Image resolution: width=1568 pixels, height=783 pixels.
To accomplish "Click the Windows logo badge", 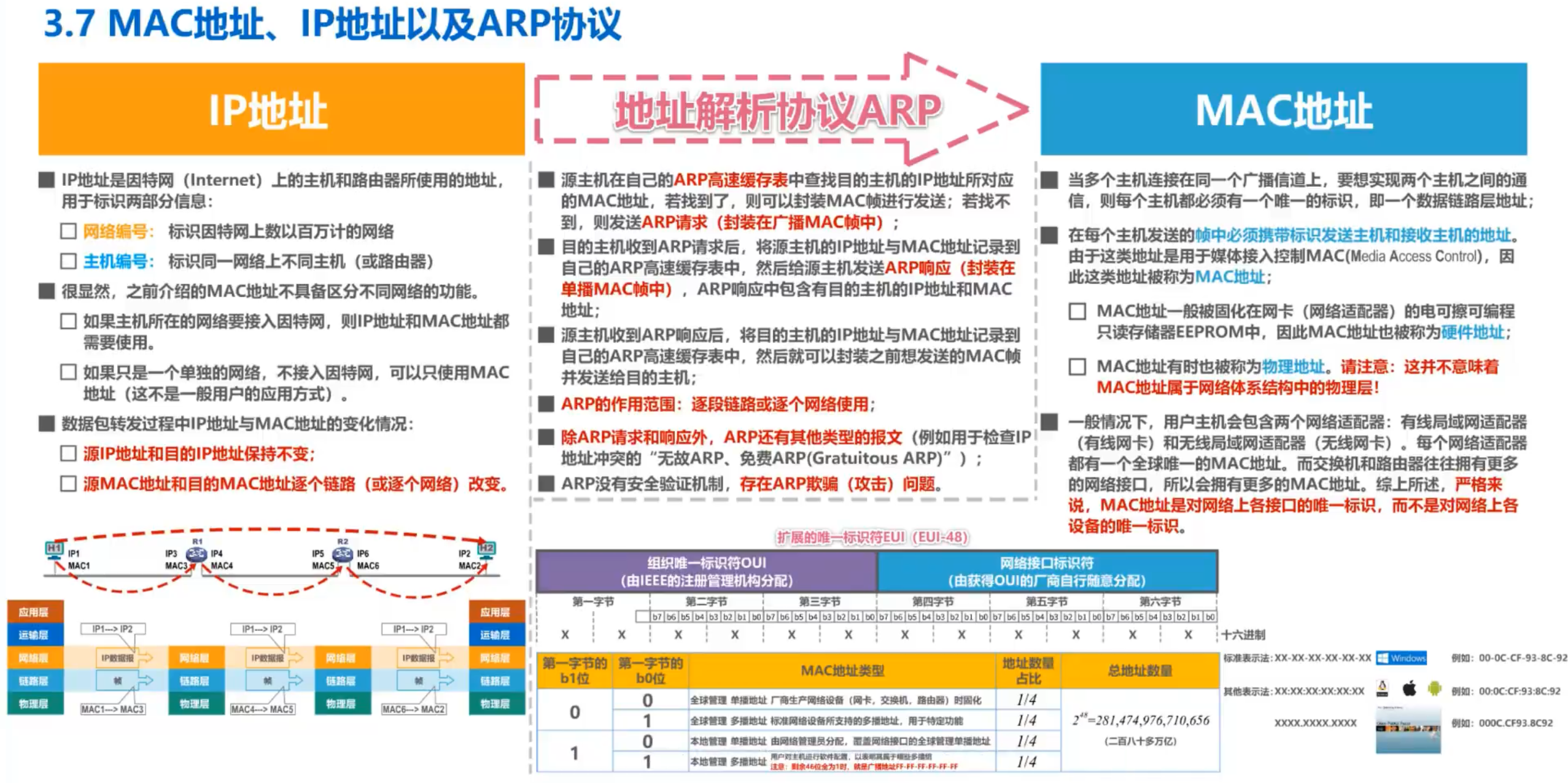I will tap(1400, 658).
